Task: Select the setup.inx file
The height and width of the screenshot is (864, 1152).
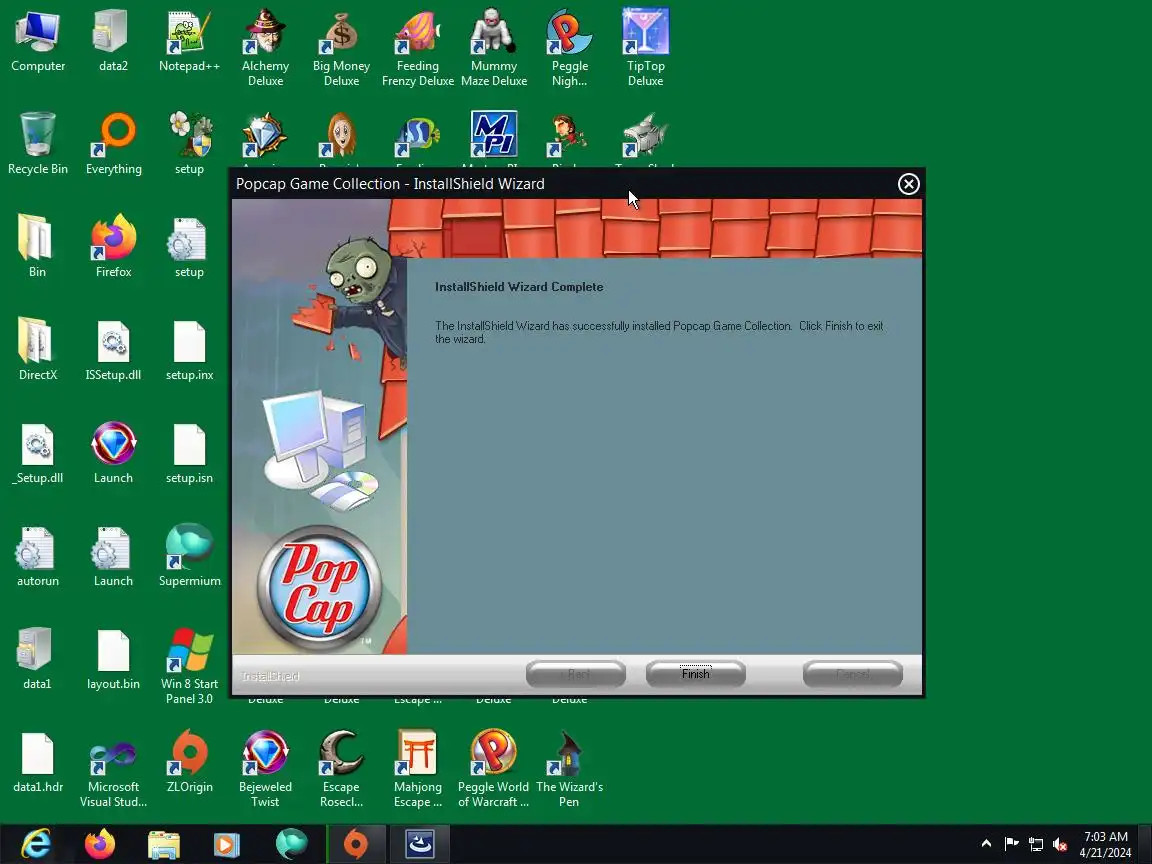Action: 189,350
